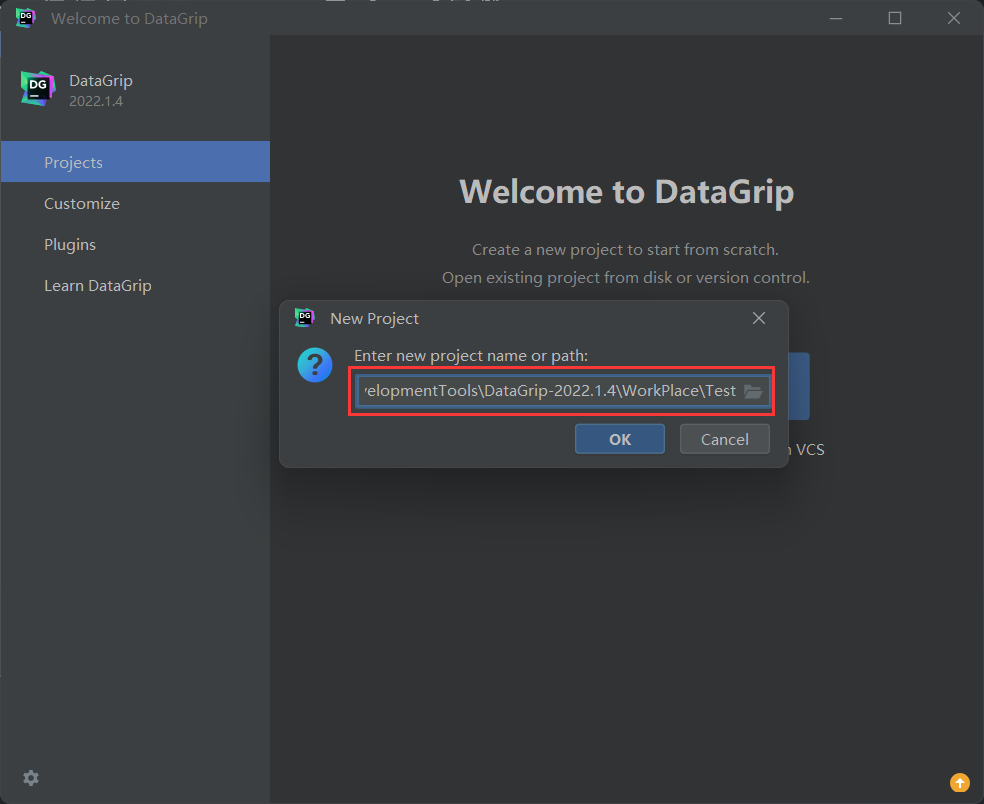Click DataGrip icon in window title bar
This screenshot has height=804, width=984.
26,18
